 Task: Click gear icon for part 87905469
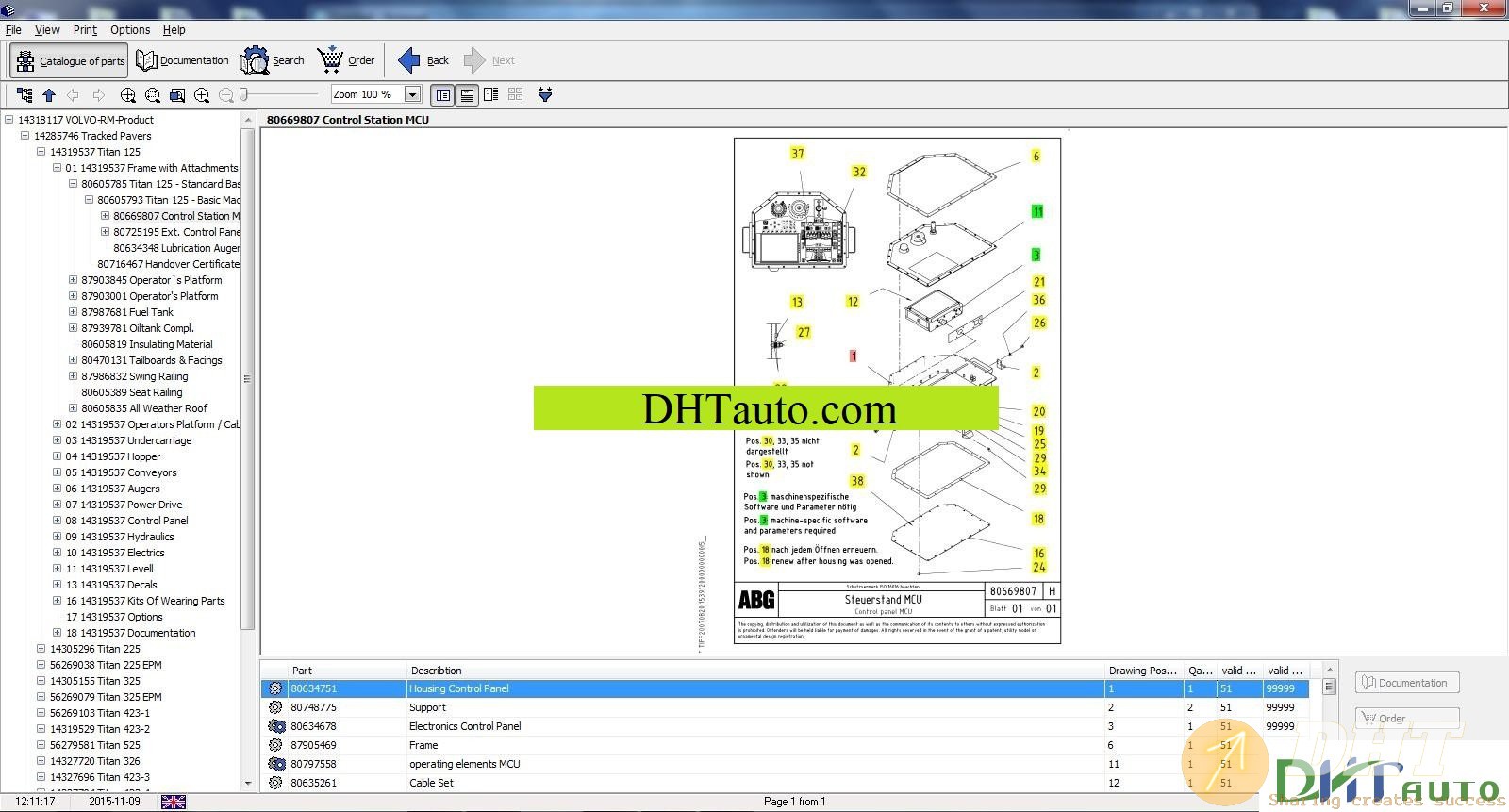(275, 745)
